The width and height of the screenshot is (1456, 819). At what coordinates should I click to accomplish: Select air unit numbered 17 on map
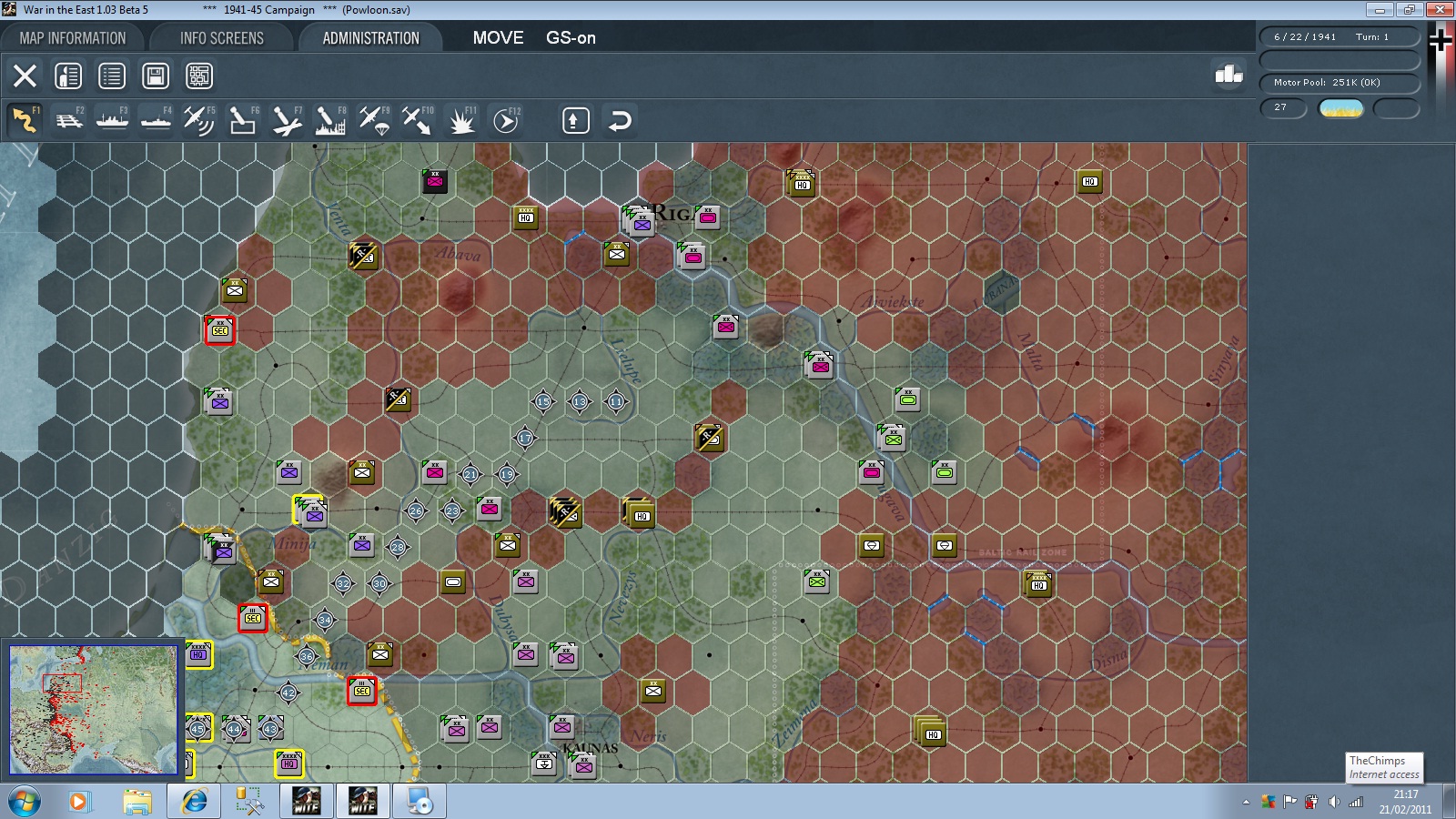[x=525, y=438]
